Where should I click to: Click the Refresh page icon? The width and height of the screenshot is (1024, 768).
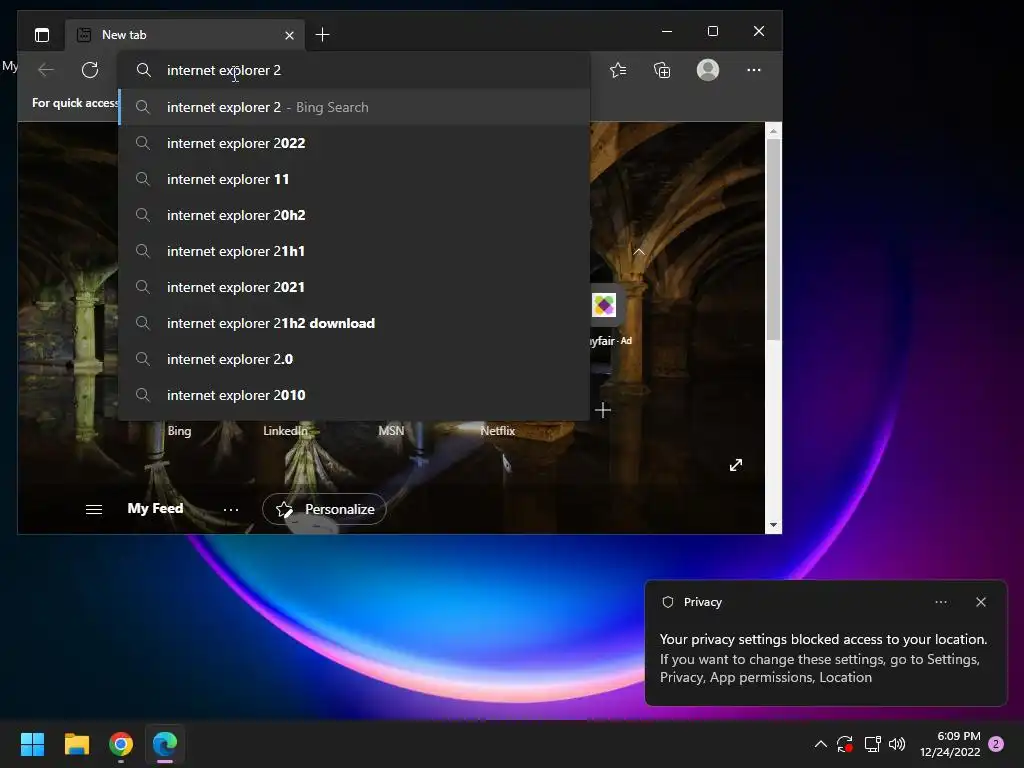(x=90, y=70)
